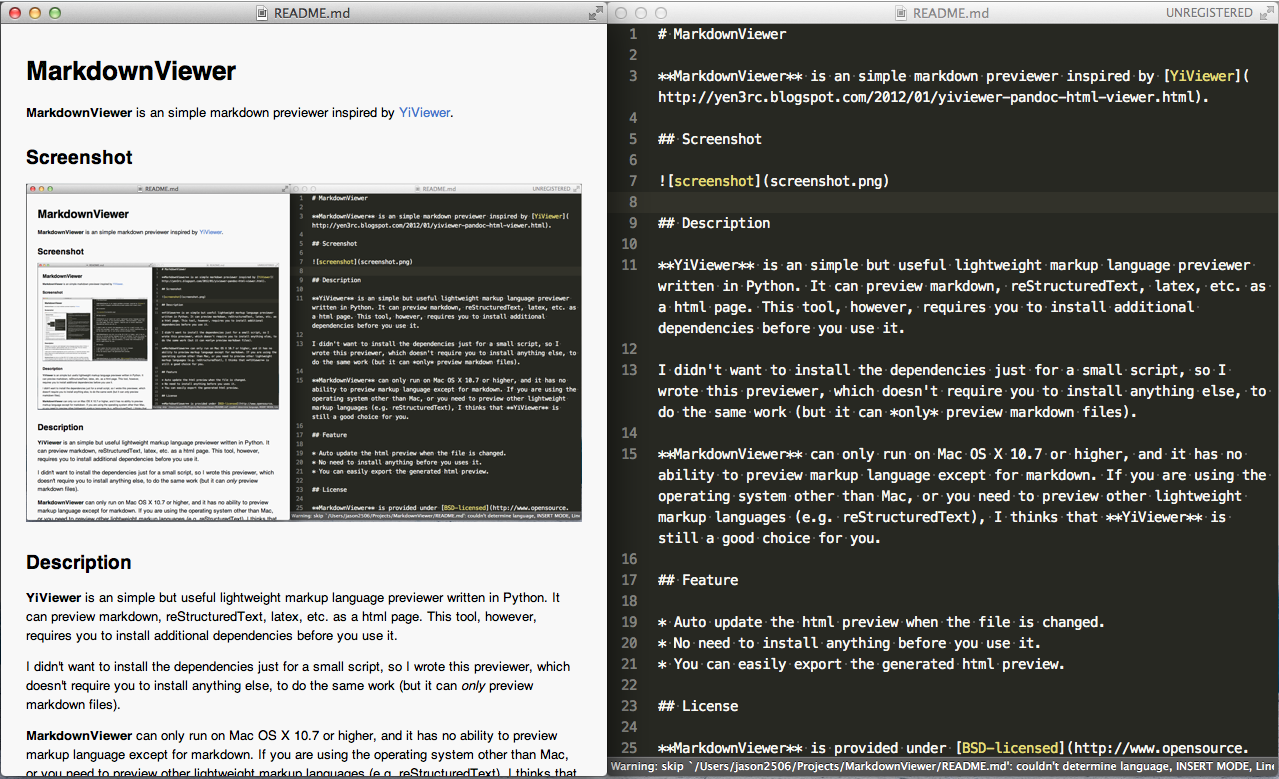1279x779 pixels.
Task: Place cursor on '# MarkdownViewer' in the editor
Action: pos(722,34)
